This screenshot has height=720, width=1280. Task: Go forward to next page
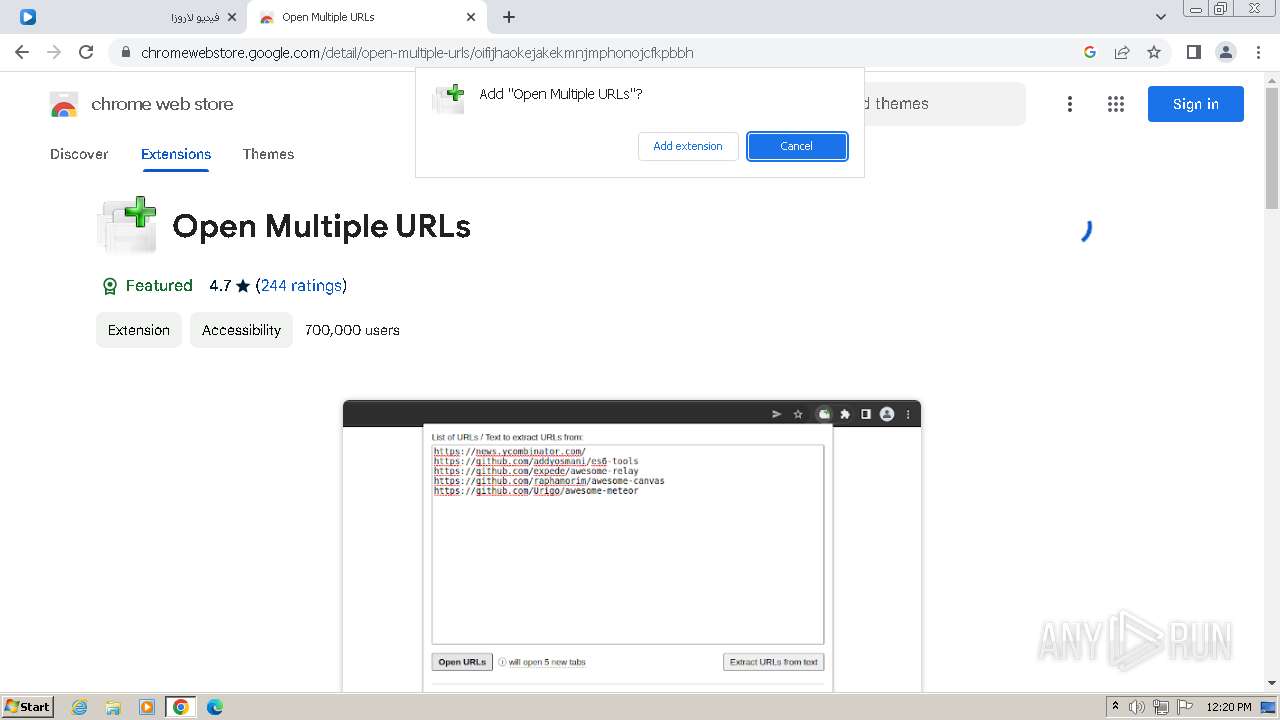click(54, 52)
